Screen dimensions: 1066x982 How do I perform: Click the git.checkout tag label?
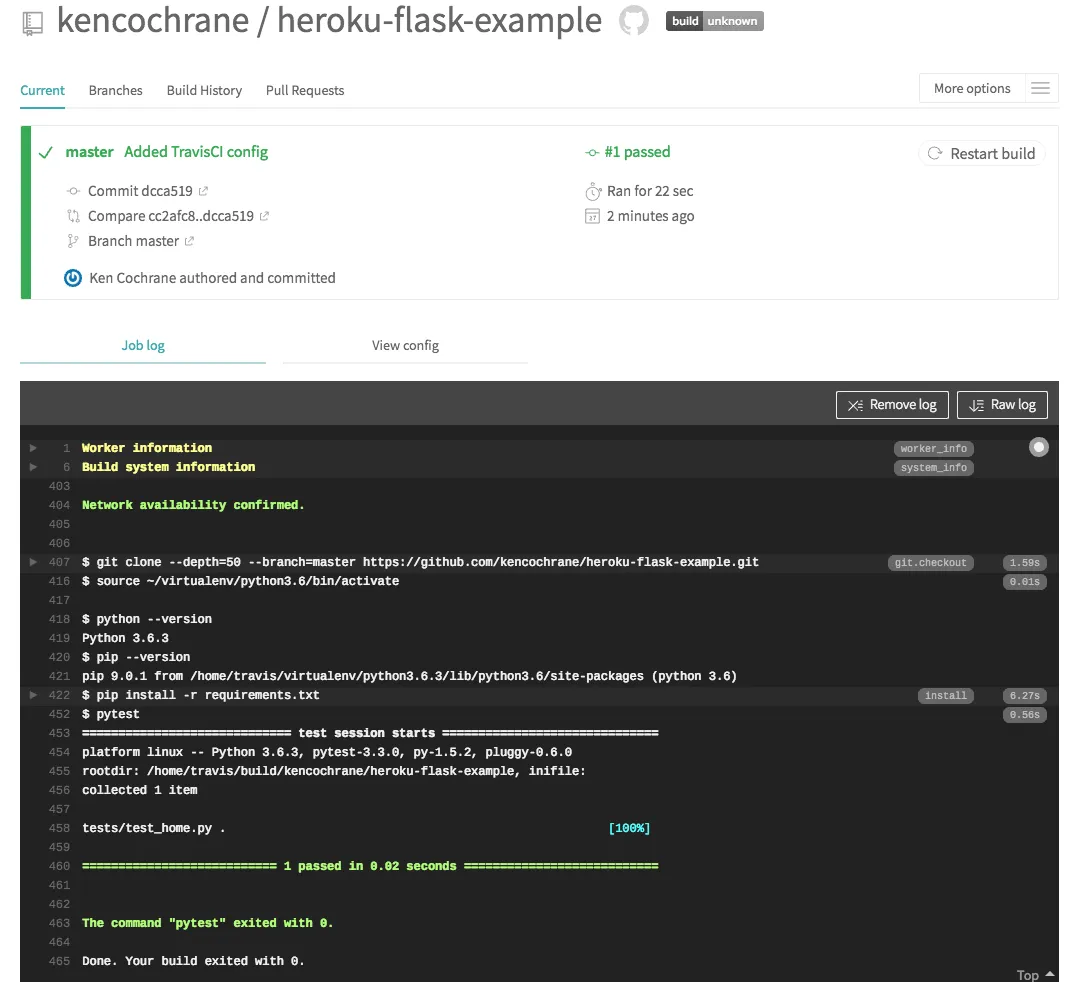click(931, 562)
